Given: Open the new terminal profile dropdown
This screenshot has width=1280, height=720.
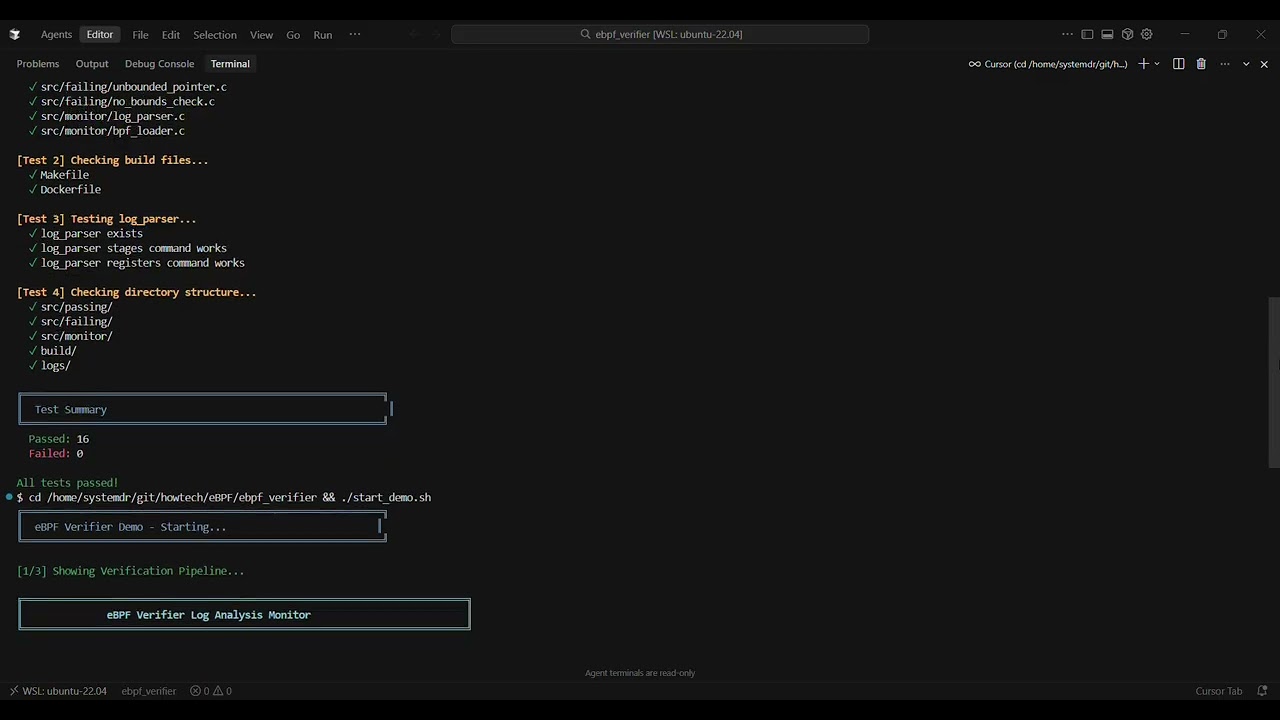Looking at the screenshot, I should pyautogui.click(x=1157, y=64).
